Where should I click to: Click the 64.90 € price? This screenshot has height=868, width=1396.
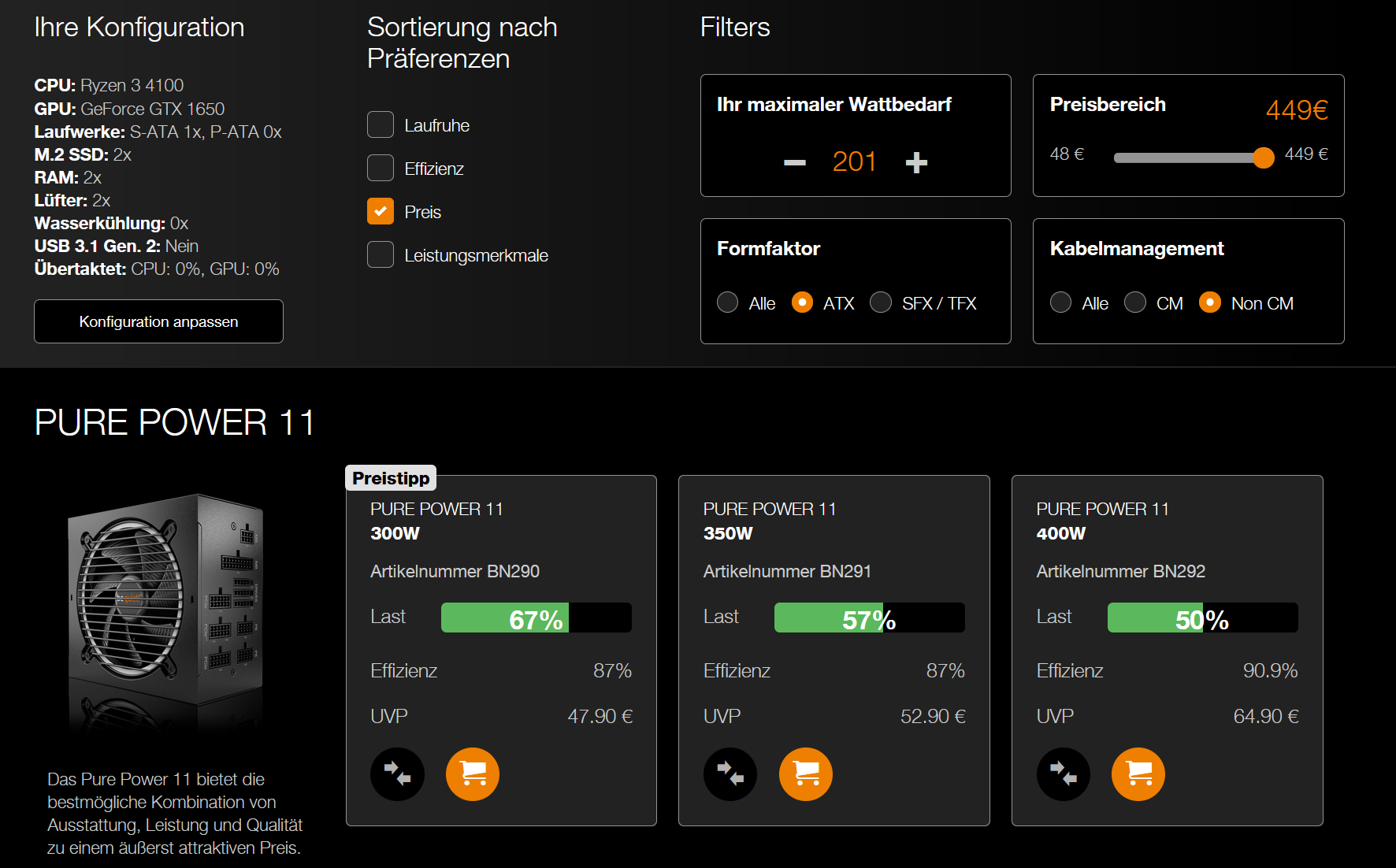click(1266, 716)
